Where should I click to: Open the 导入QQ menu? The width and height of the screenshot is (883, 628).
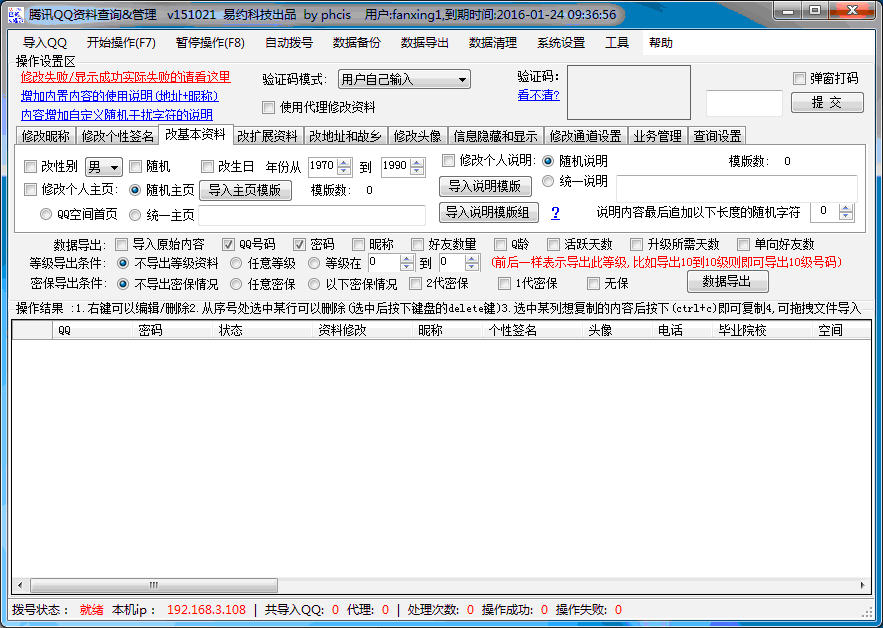point(45,43)
